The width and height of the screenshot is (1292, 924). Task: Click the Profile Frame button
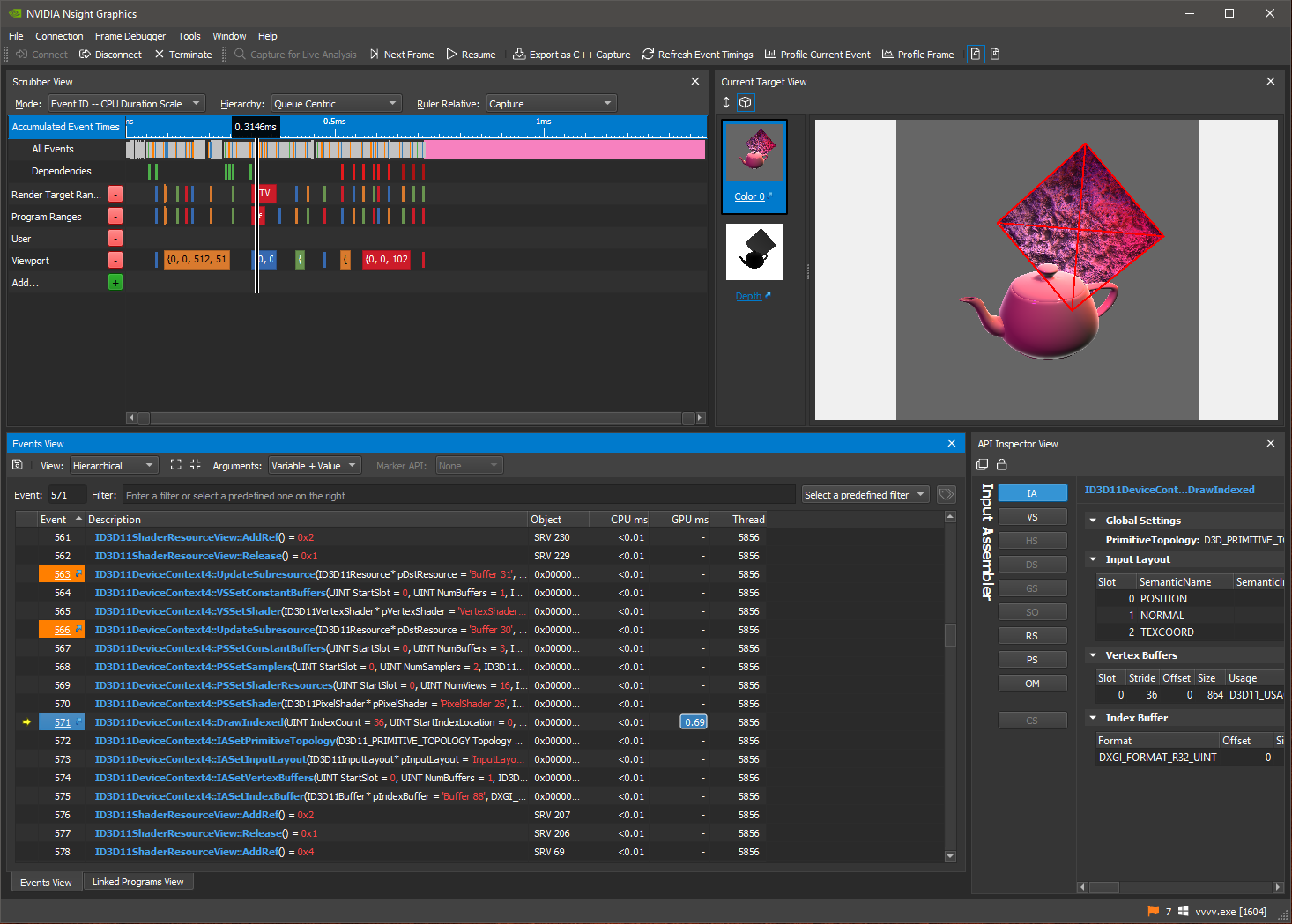[x=917, y=55]
